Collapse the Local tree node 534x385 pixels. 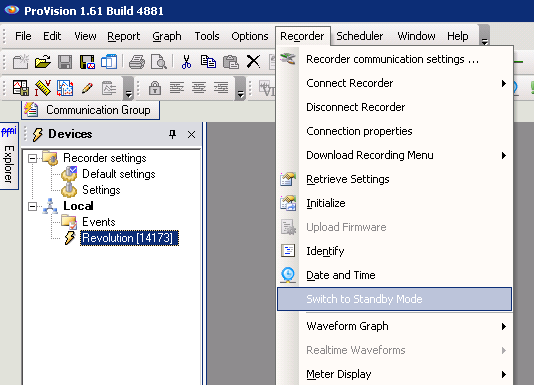pyautogui.click(x=32, y=206)
